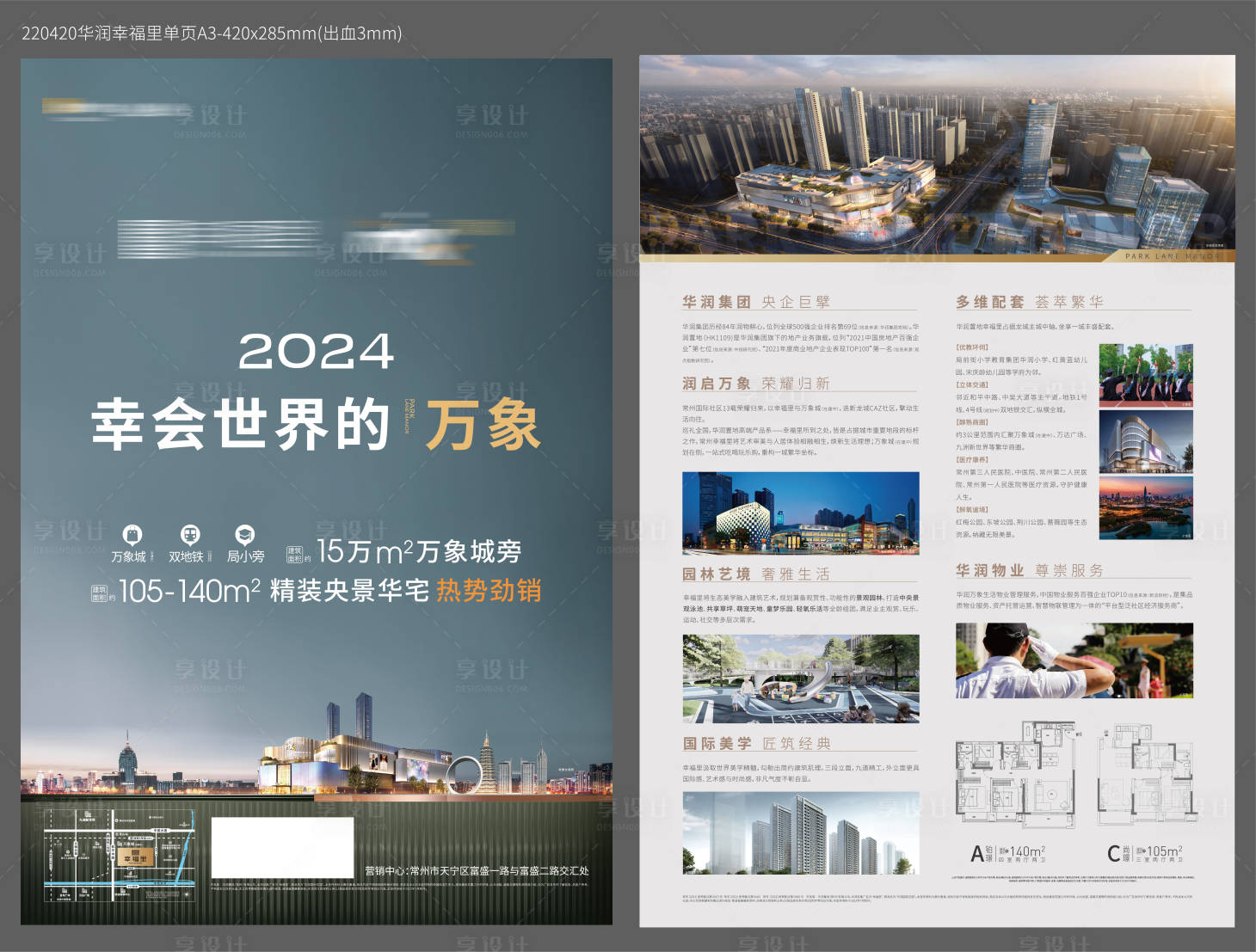The height and width of the screenshot is (952, 1256).
Task: Select the [优教环伺] subheading
Action: tap(972, 347)
